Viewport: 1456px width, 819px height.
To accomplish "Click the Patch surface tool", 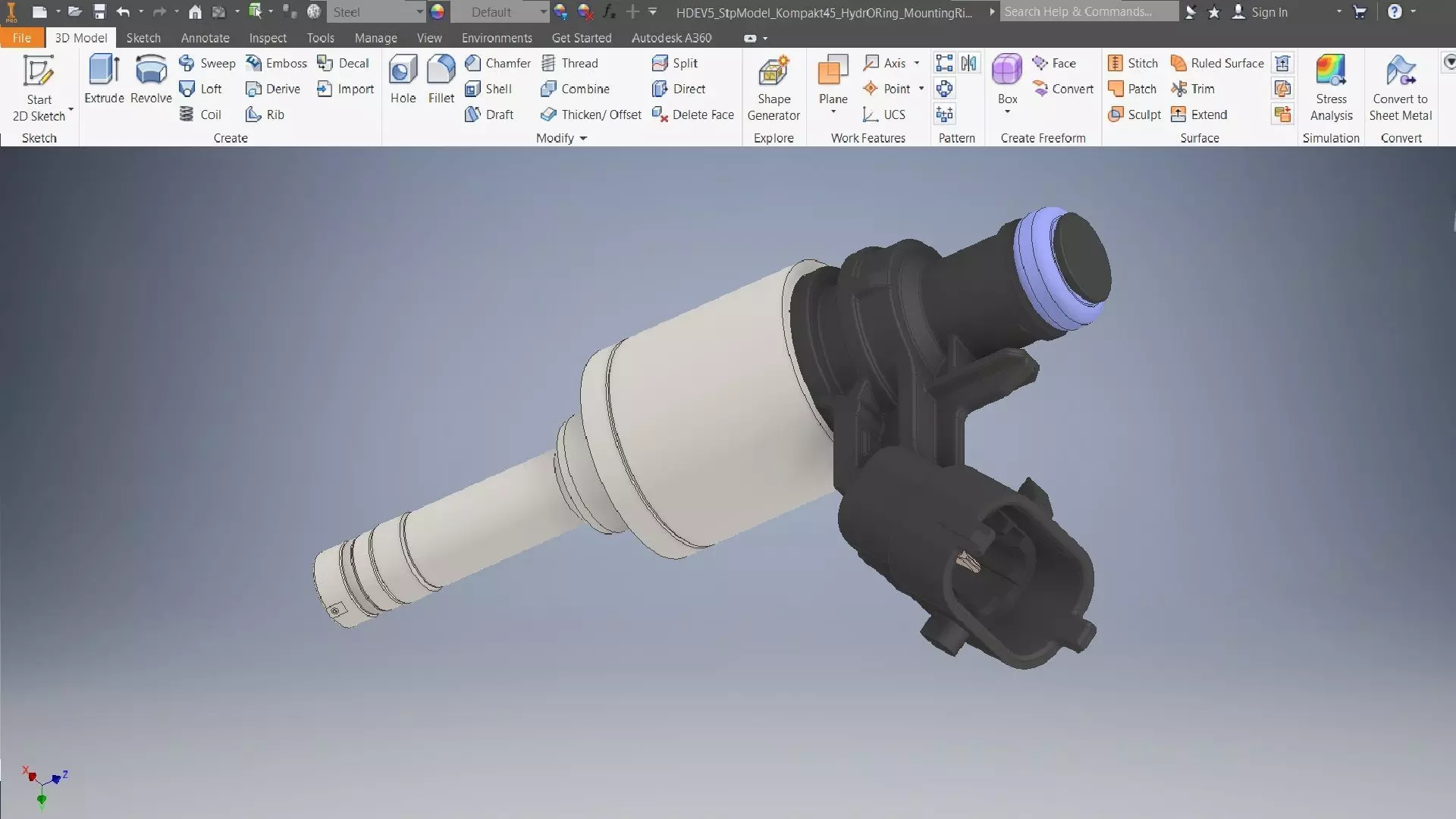I will (x=1132, y=89).
